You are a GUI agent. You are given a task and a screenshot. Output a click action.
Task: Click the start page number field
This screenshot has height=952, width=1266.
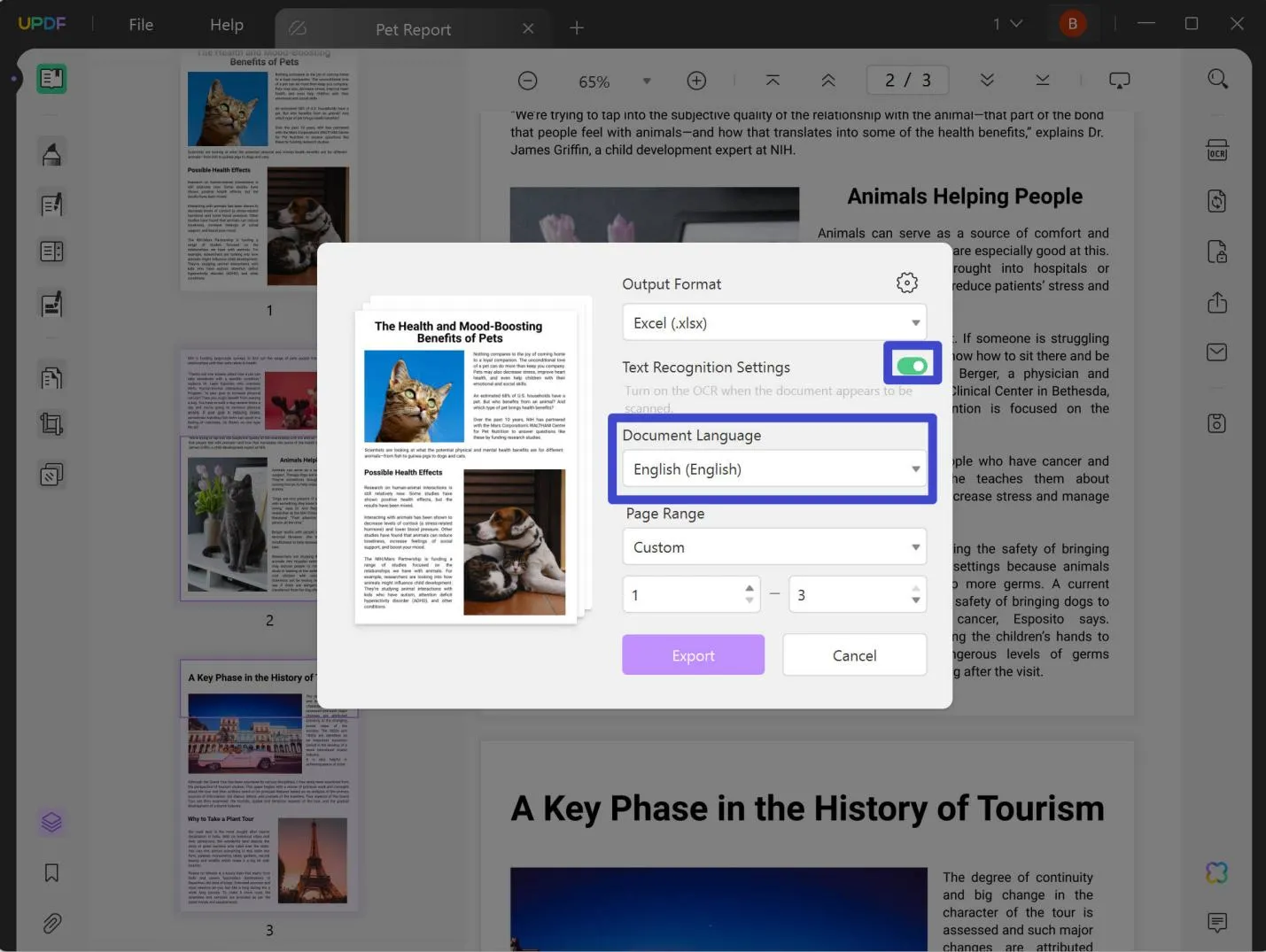682,595
